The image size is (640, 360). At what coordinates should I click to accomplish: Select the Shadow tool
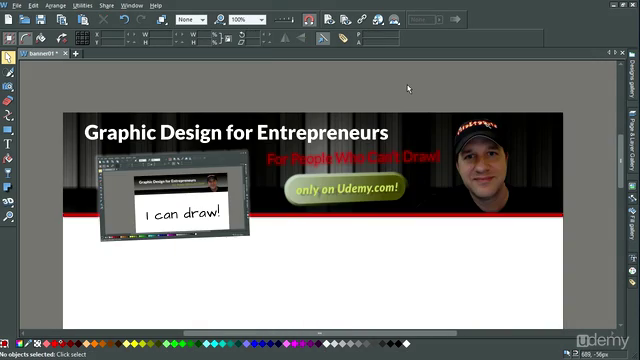pos(8,187)
